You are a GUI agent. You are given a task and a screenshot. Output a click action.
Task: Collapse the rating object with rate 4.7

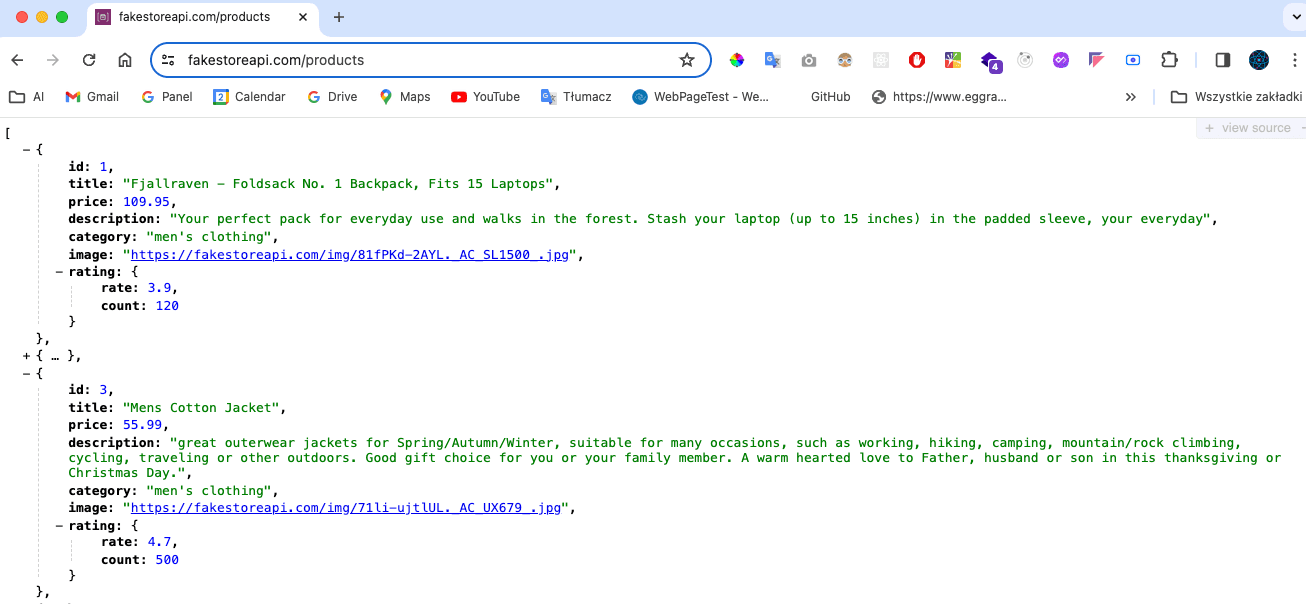click(x=60, y=525)
